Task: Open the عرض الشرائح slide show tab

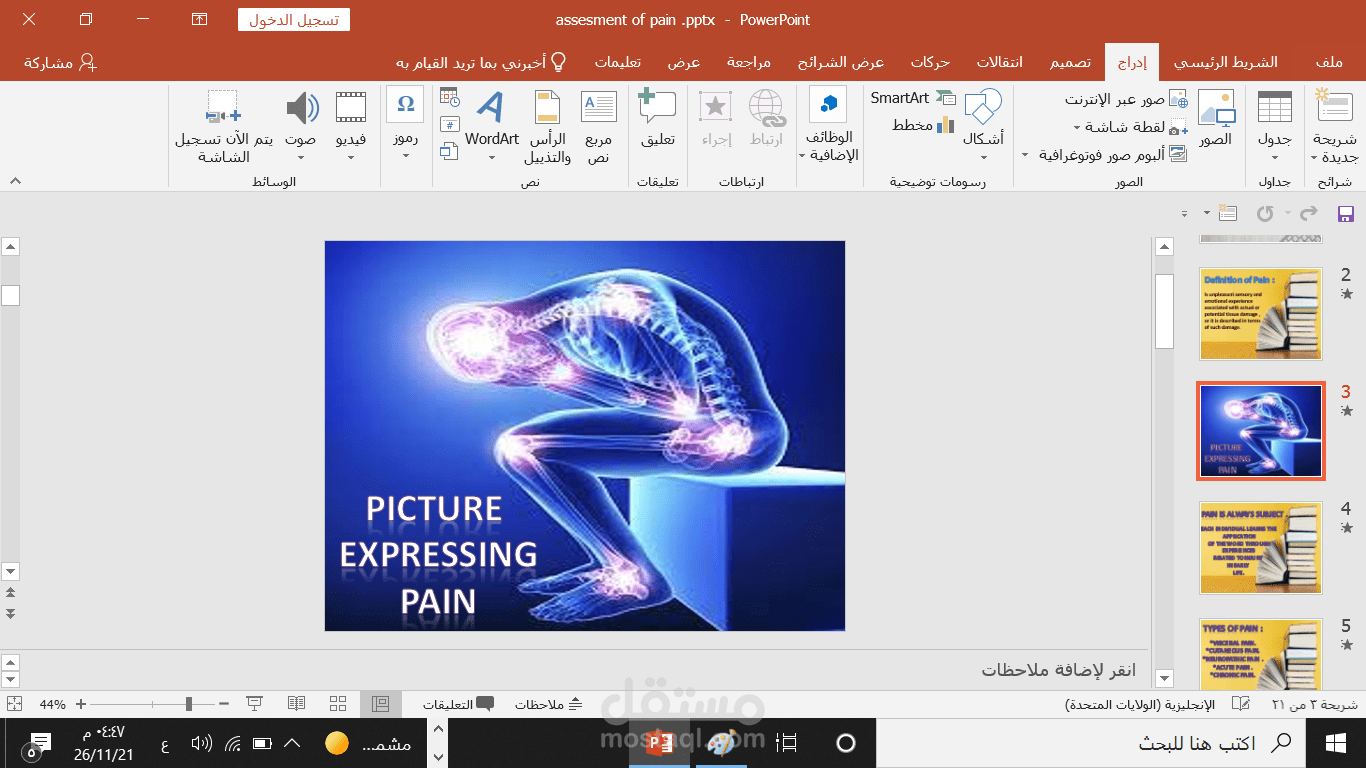Action: click(840, 62)
